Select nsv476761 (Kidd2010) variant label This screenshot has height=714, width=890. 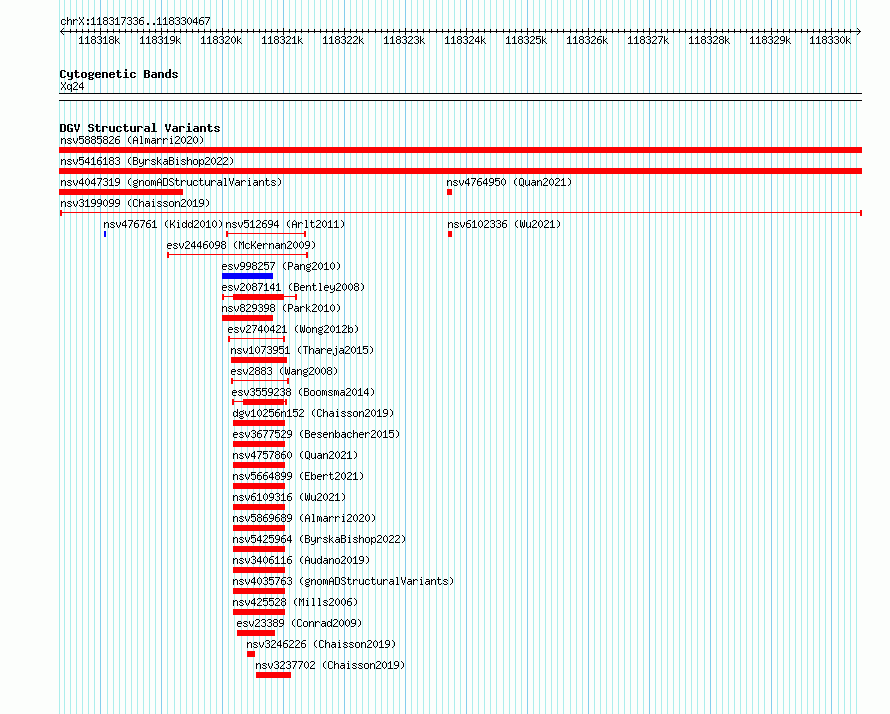click(163, 224)
